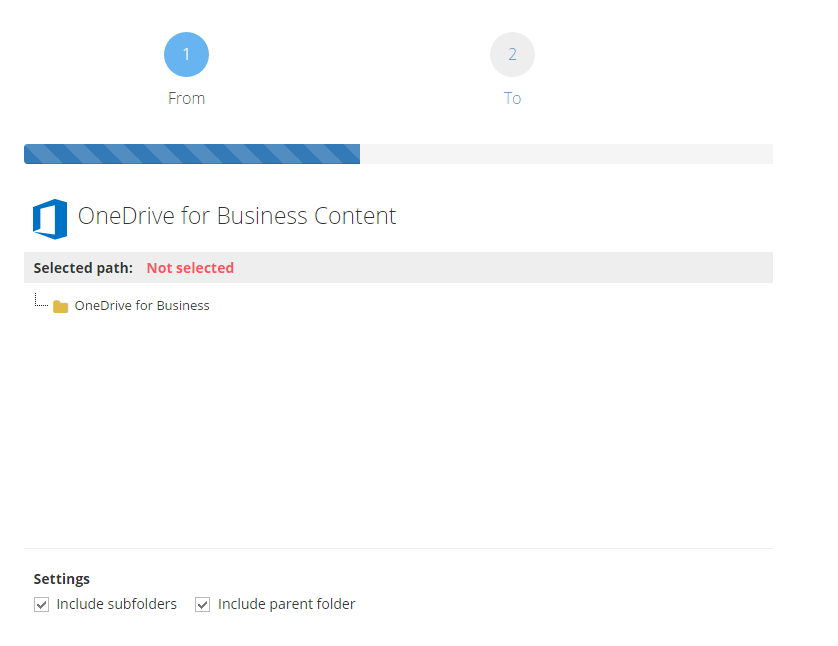Click the OneDrive for Business Content heading
838x646 pixels.
pyautogui.click(x=237, y=216)
